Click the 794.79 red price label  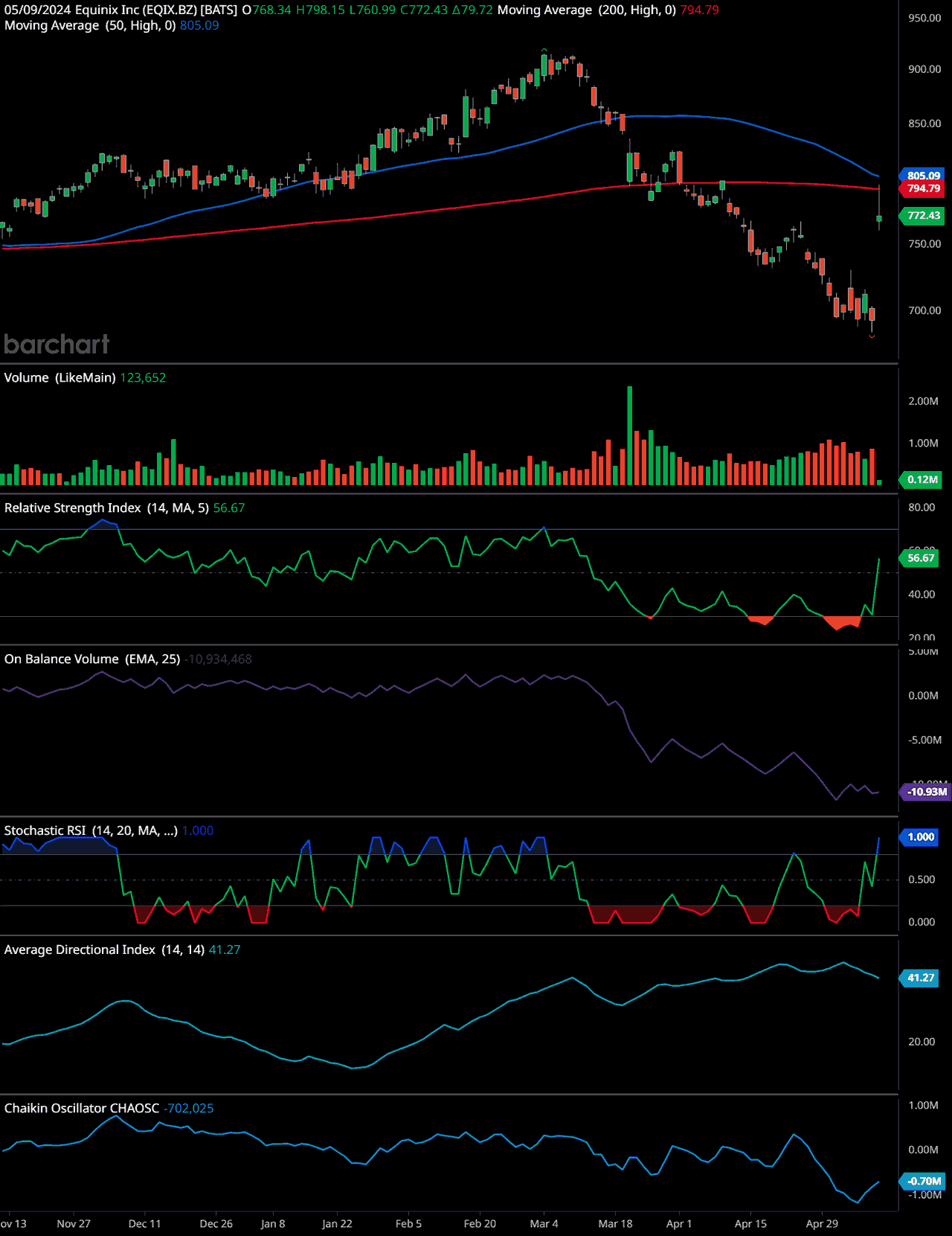click(x=922, y=189)
